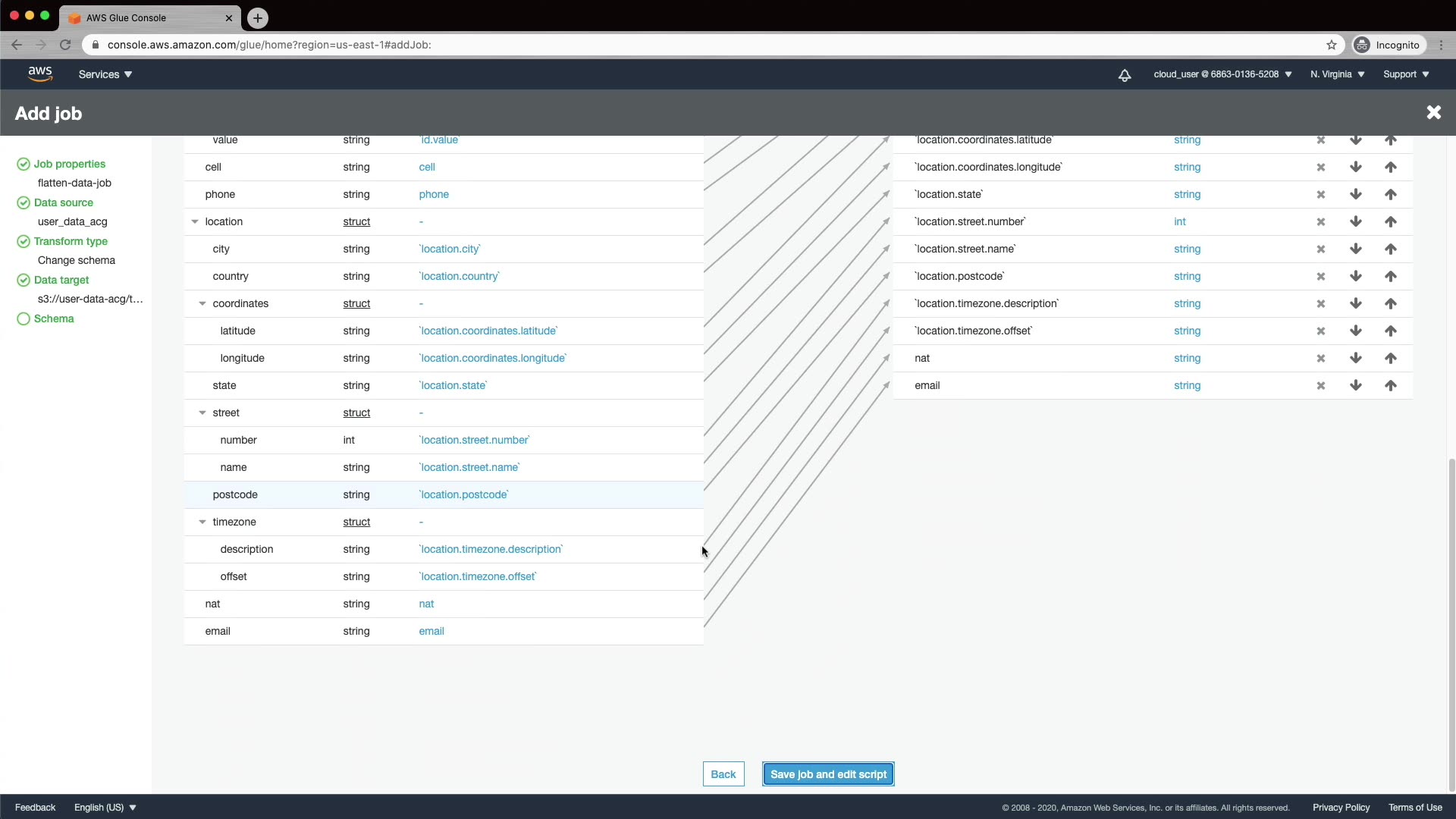Change data type of location.street.number
The height and width of the screenshot is (819, 1456).
1179,221
